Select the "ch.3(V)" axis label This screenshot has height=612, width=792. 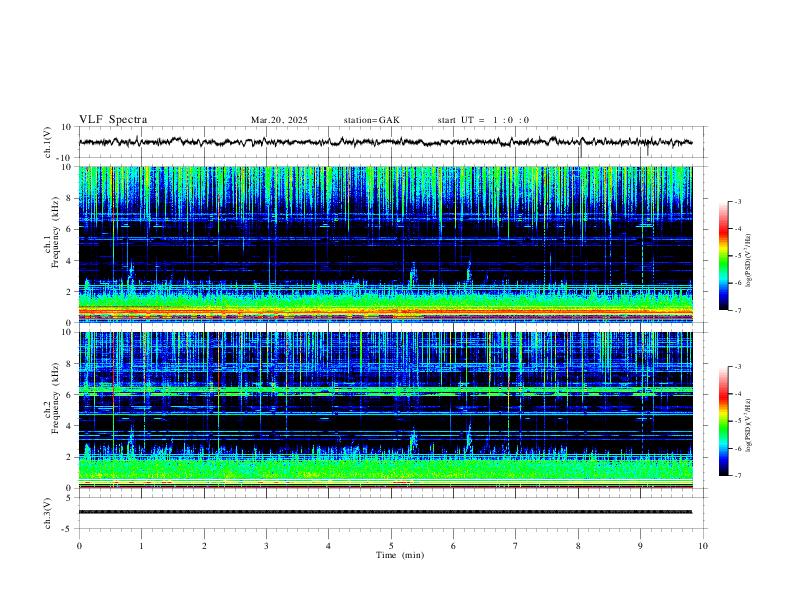(x=48, y=513)
